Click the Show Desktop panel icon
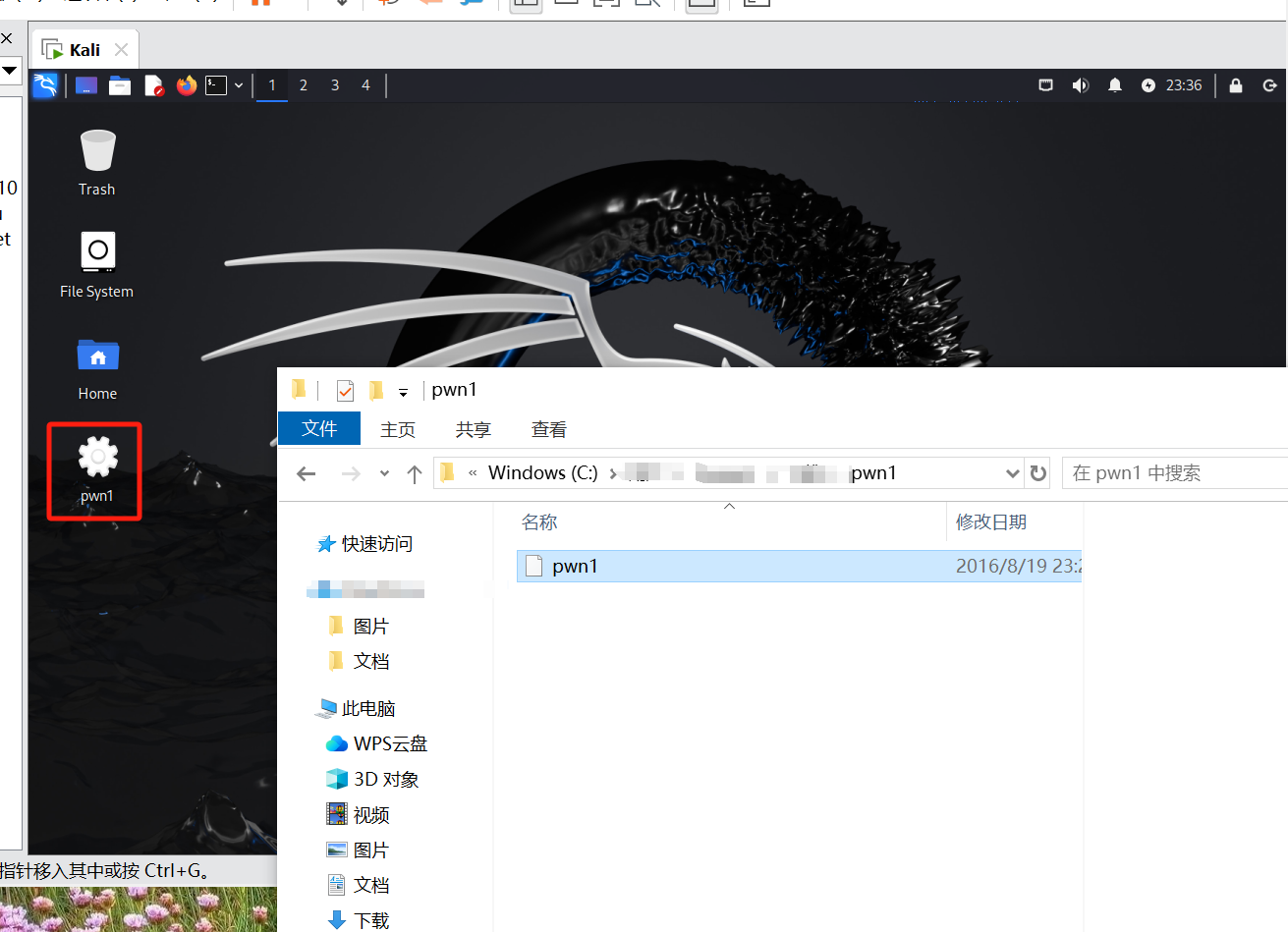The image size is (1288, 932). [x=86, y=85]
